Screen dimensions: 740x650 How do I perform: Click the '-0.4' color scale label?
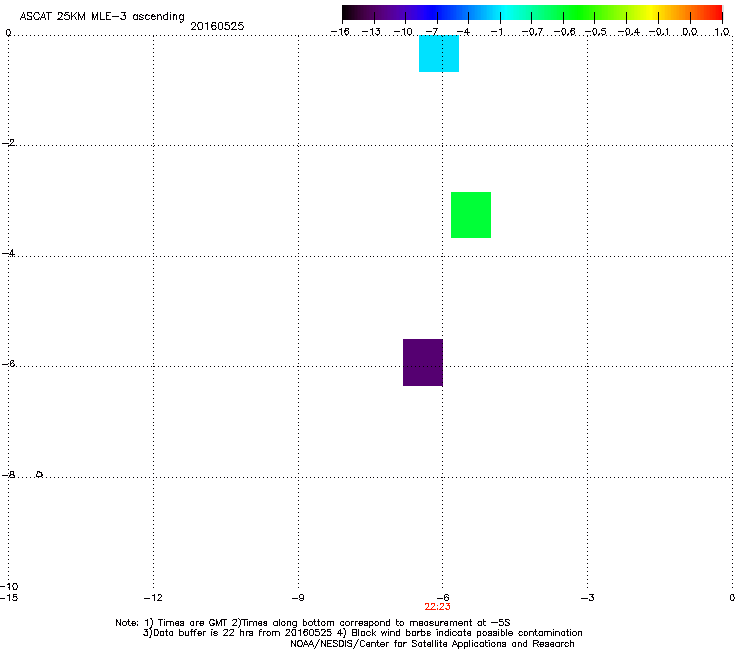[629, 32]
